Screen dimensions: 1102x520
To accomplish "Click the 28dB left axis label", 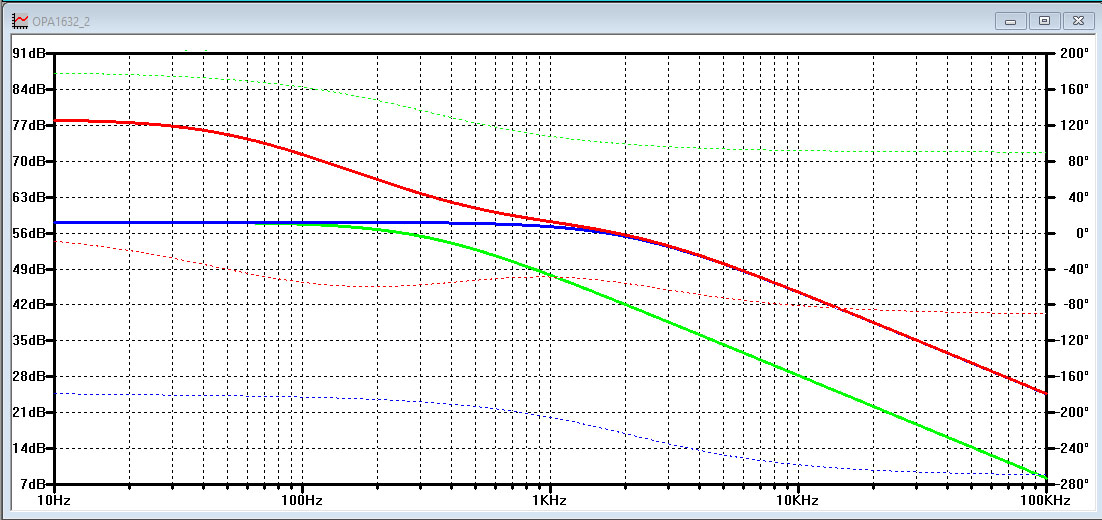I will 30,376.
